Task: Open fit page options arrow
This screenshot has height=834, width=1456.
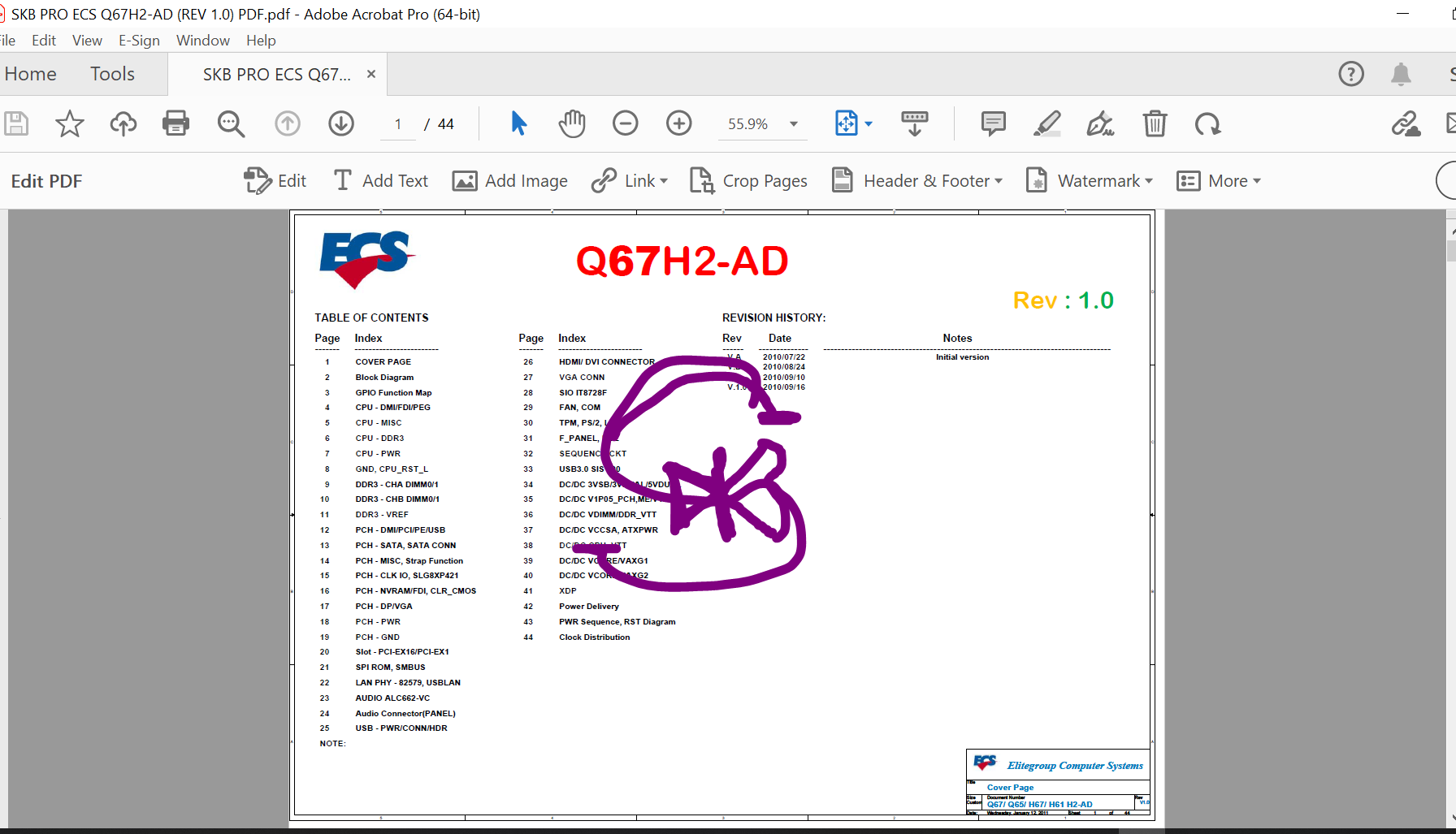Action: pyautogui.click(x=869, y=124)
